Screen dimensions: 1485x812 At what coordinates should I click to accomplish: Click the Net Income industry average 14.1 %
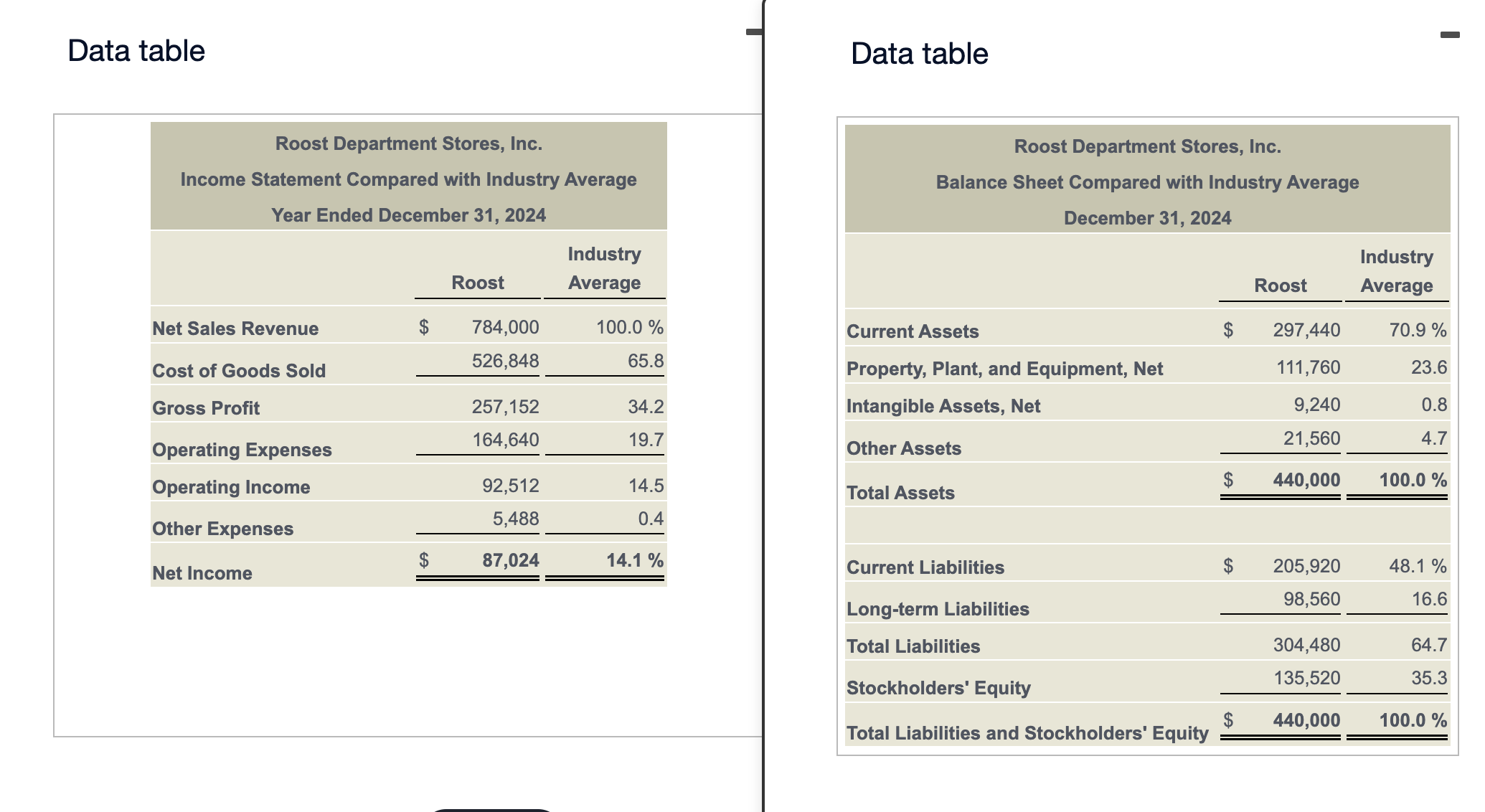tap(634, 560)
